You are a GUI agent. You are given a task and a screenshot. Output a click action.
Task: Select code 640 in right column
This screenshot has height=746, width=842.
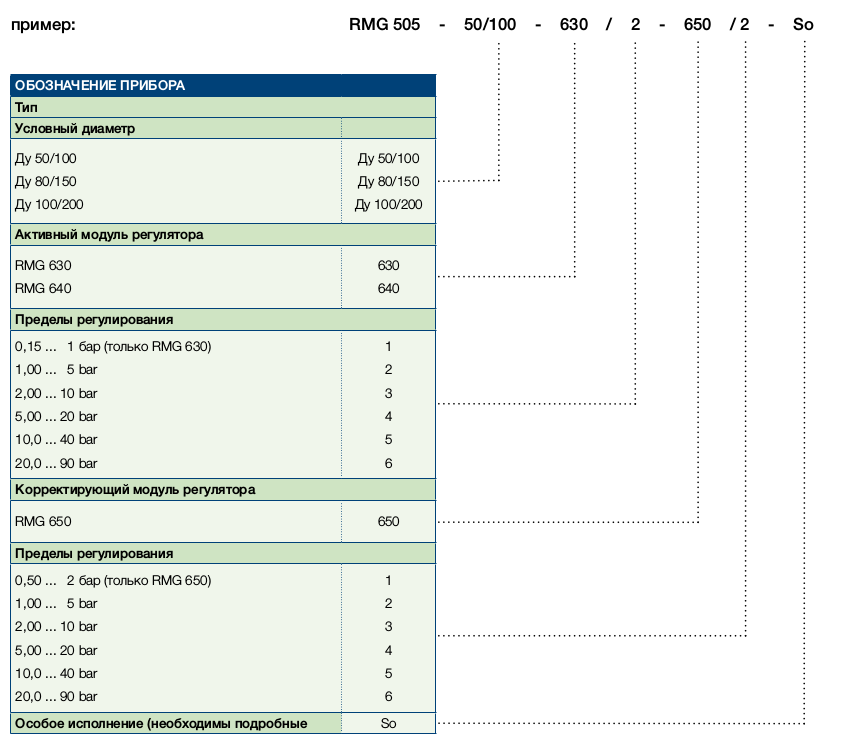click(x=388, y=288)
